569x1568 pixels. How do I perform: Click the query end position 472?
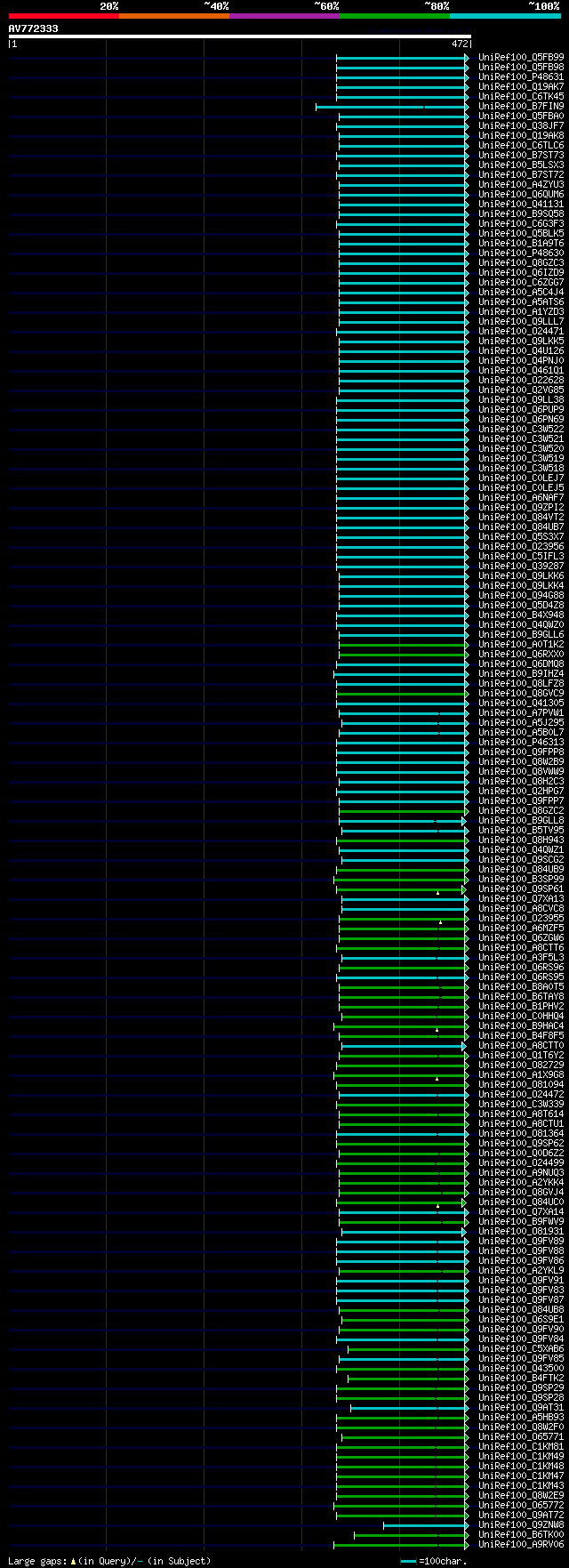coord(460,44)
